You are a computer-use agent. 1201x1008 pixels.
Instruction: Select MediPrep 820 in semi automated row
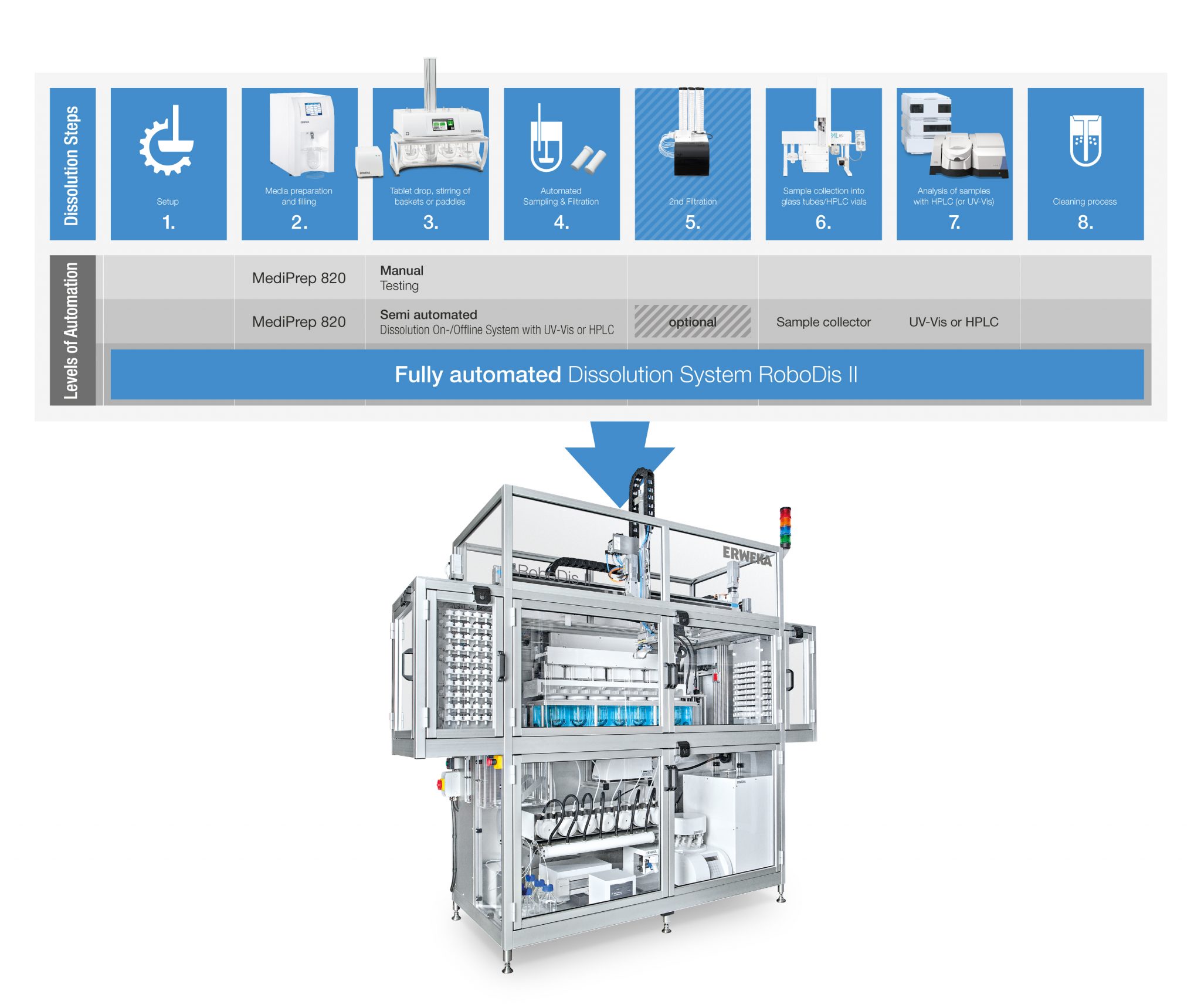[298, 322]
